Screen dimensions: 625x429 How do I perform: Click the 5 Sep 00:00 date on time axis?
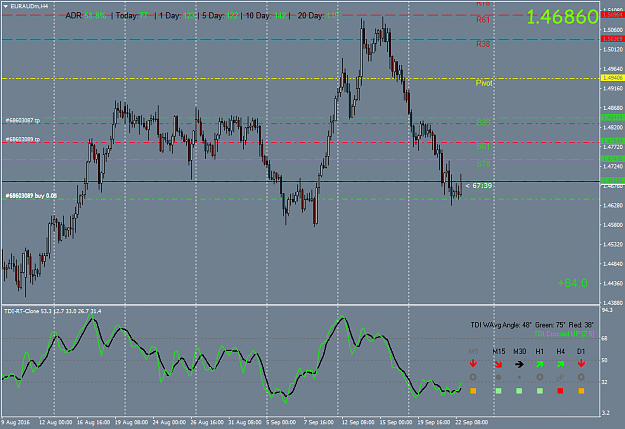click(x=281, y=422)
